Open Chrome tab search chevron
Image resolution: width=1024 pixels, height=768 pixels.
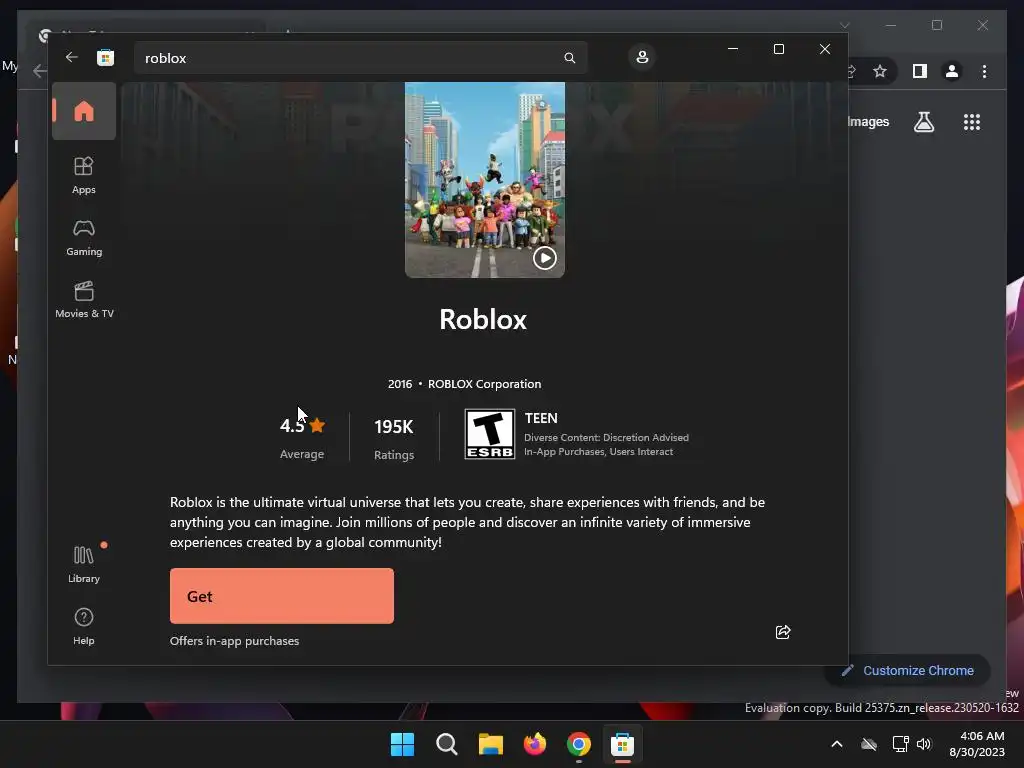844,25
